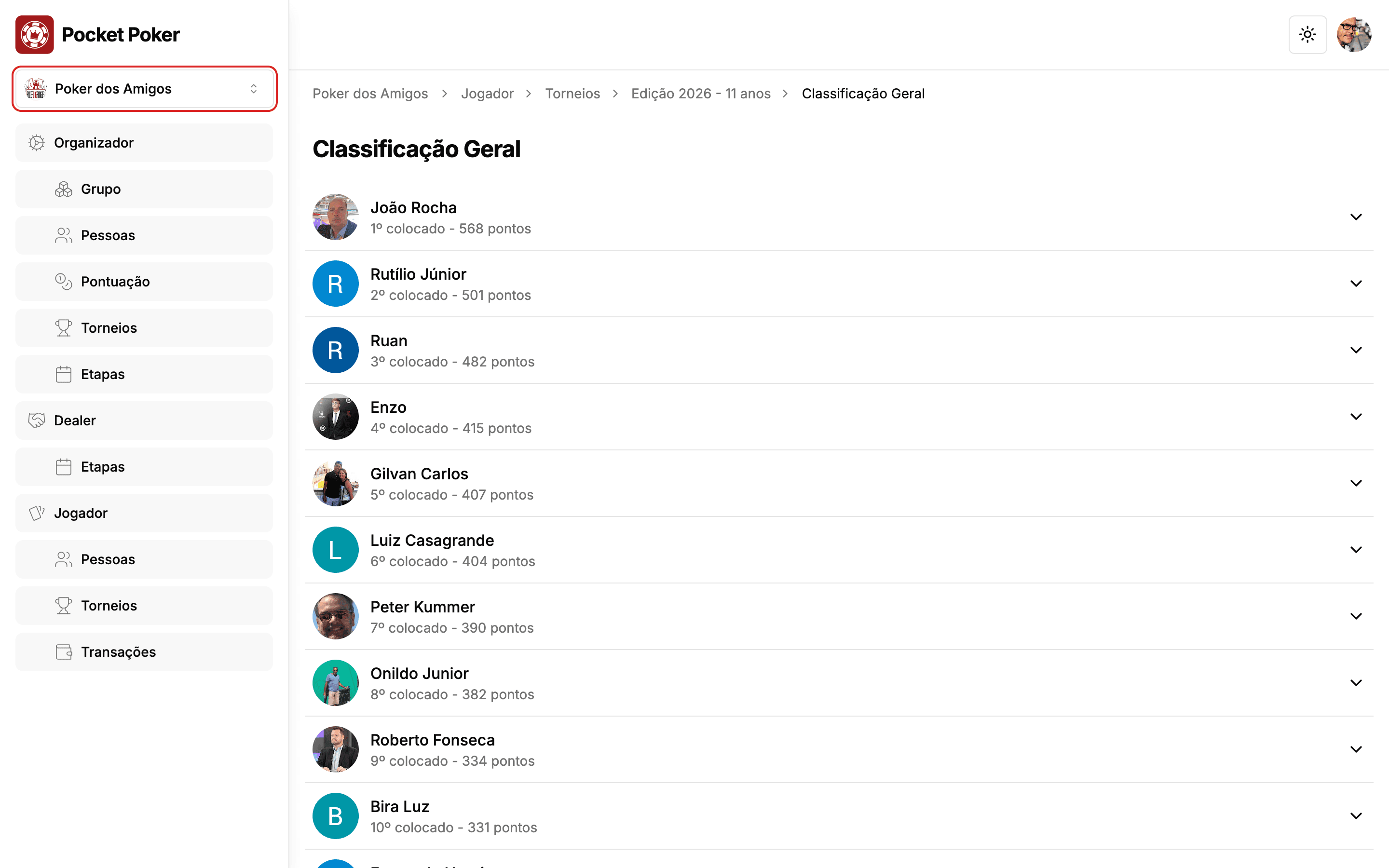Click the trophy icon for Organizador Torneios
Screen dimensions: 1389x868
click(x=63, y=328)
